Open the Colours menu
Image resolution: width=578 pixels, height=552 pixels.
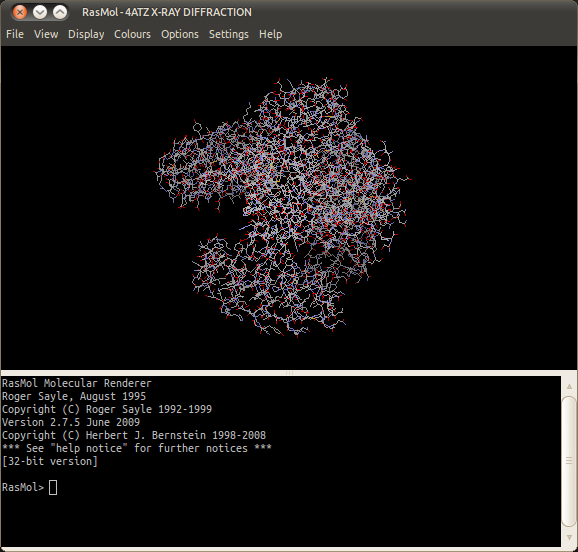click(132, 34)
